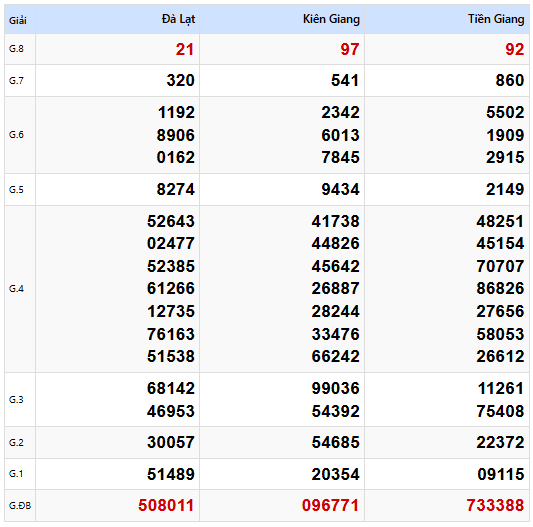This screenshot has height=527, width=533.
Task: Click the G.4 row label
Action: [16, 289]
